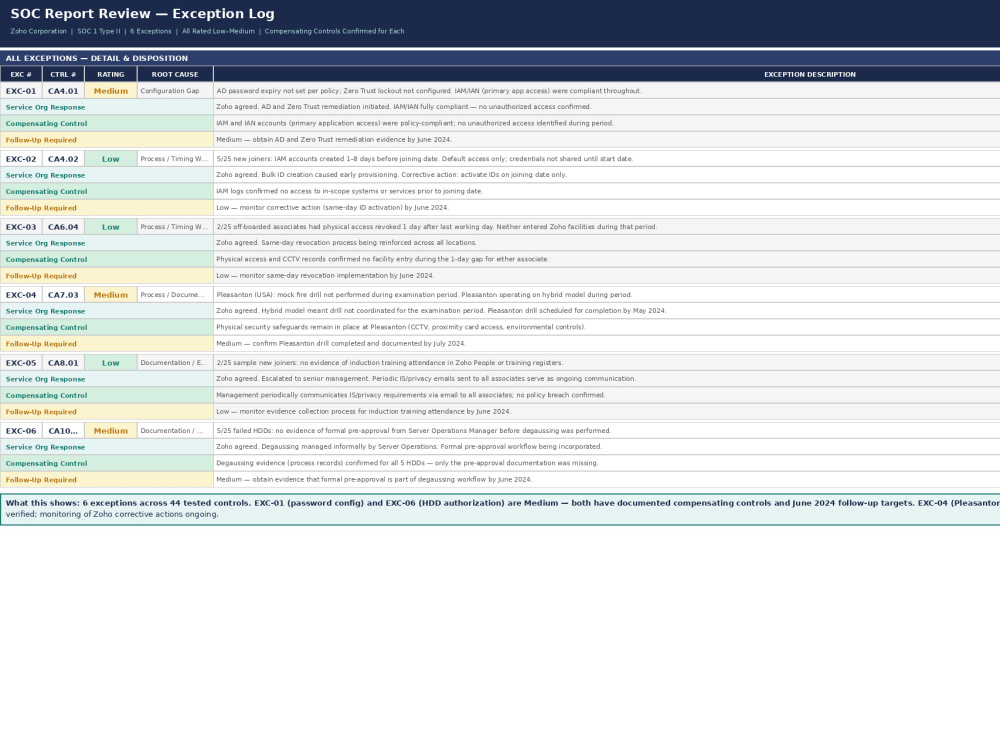Viewport: 1000px width, 750px height.
Task: Click Service Org Response label under EXC-03
Action: [107, 243]
